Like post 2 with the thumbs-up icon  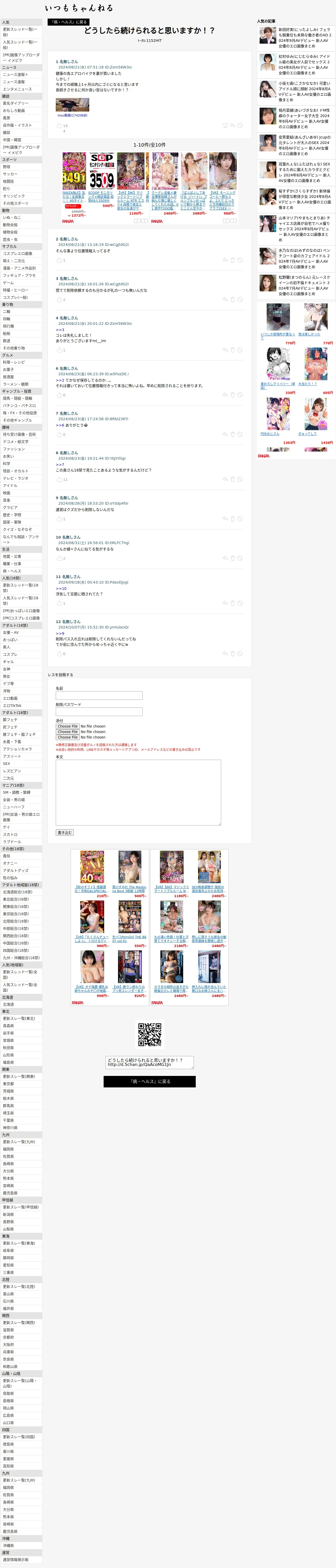(59, 260)
